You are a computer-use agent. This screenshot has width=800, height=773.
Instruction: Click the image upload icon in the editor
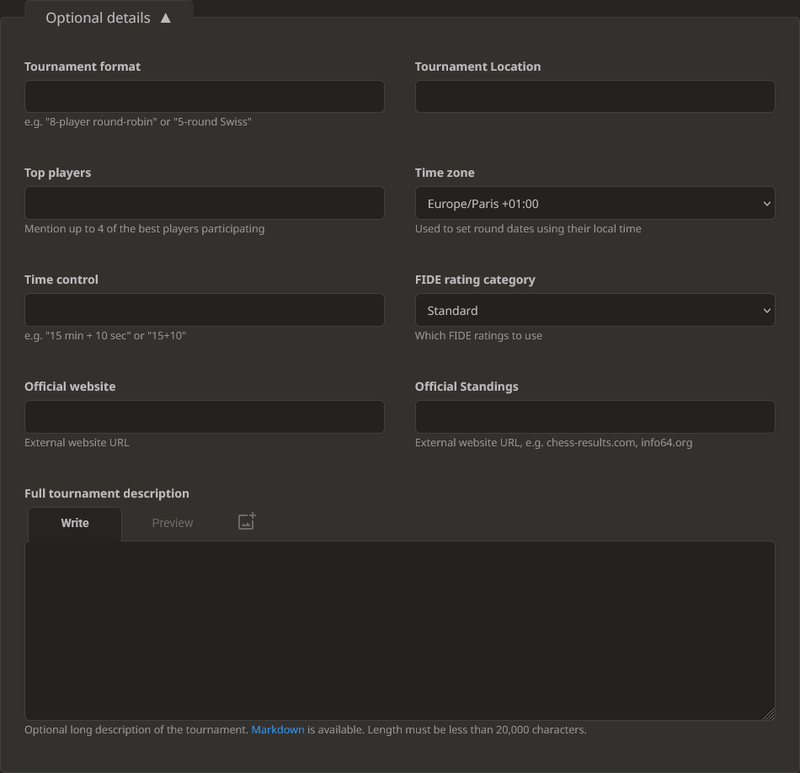click(x=246, y=520)
